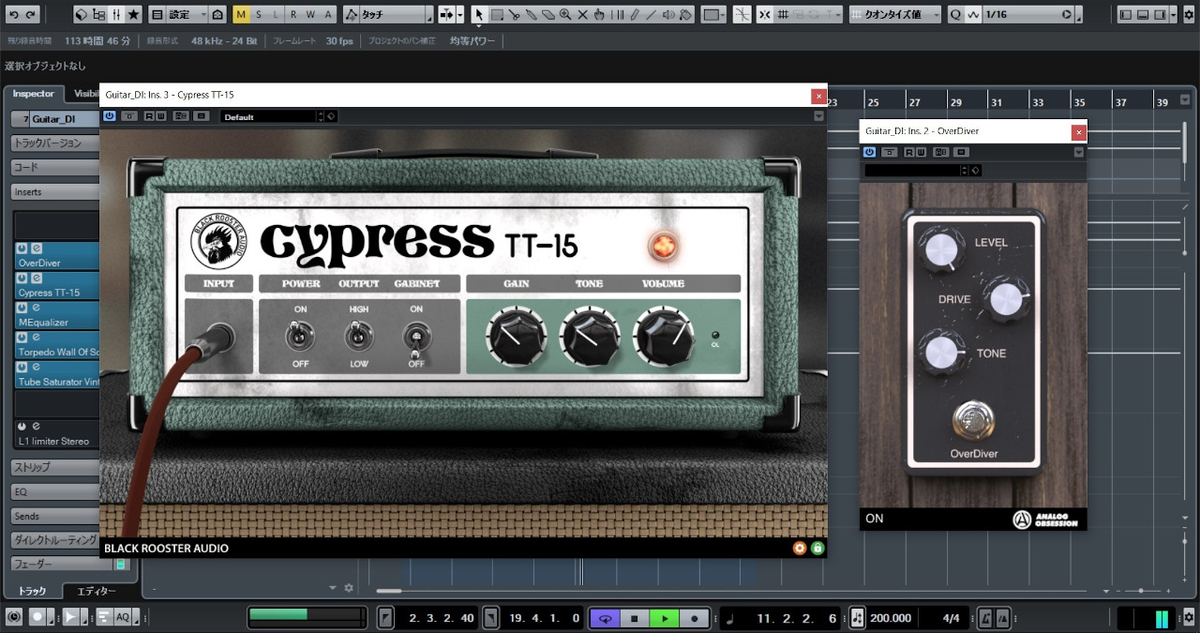Open the MixConsole mixer icon
1200x633 pixels.
click(x=116, y=15)
